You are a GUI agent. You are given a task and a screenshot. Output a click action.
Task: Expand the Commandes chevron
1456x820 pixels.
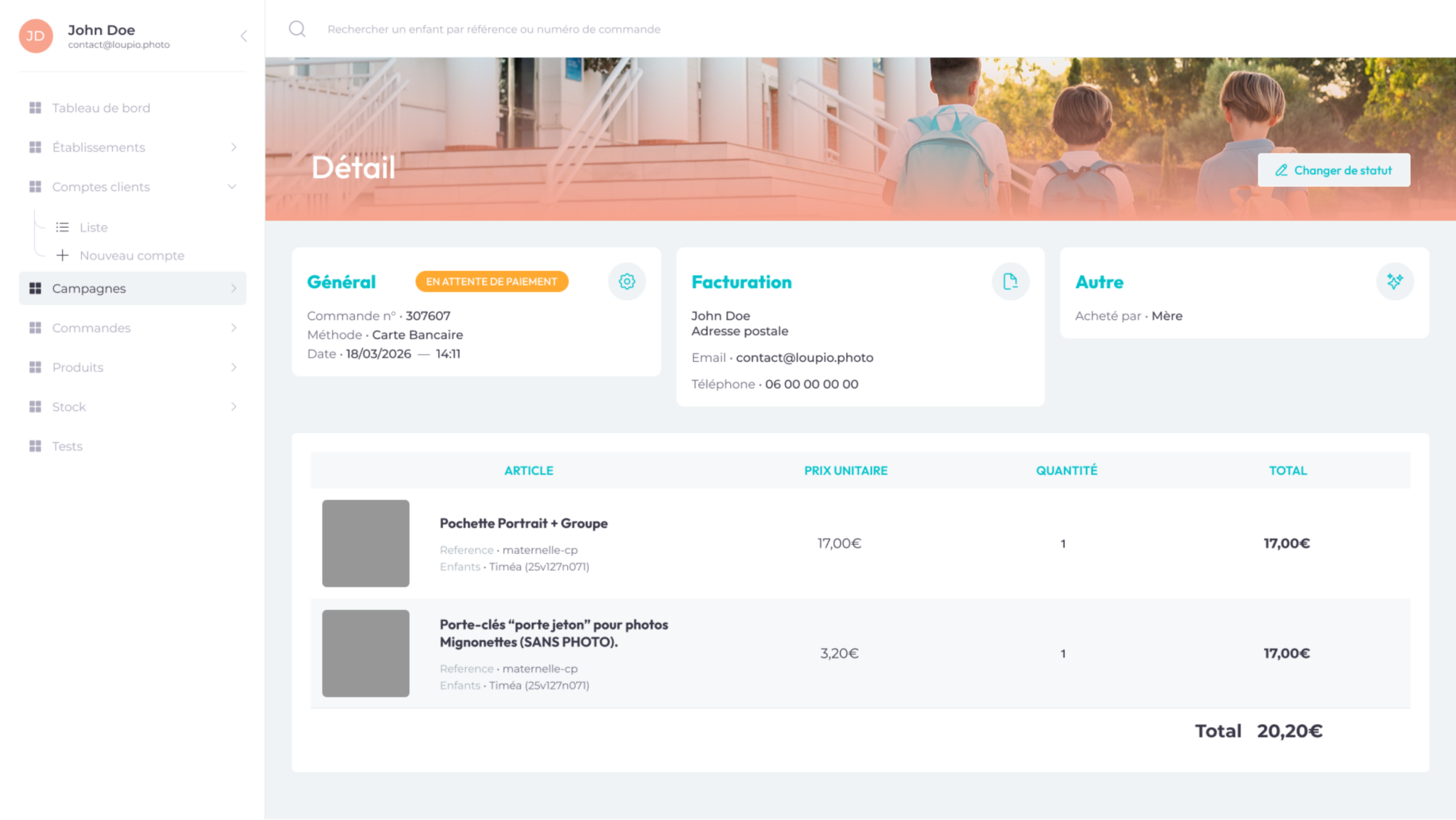click(234, 328)
